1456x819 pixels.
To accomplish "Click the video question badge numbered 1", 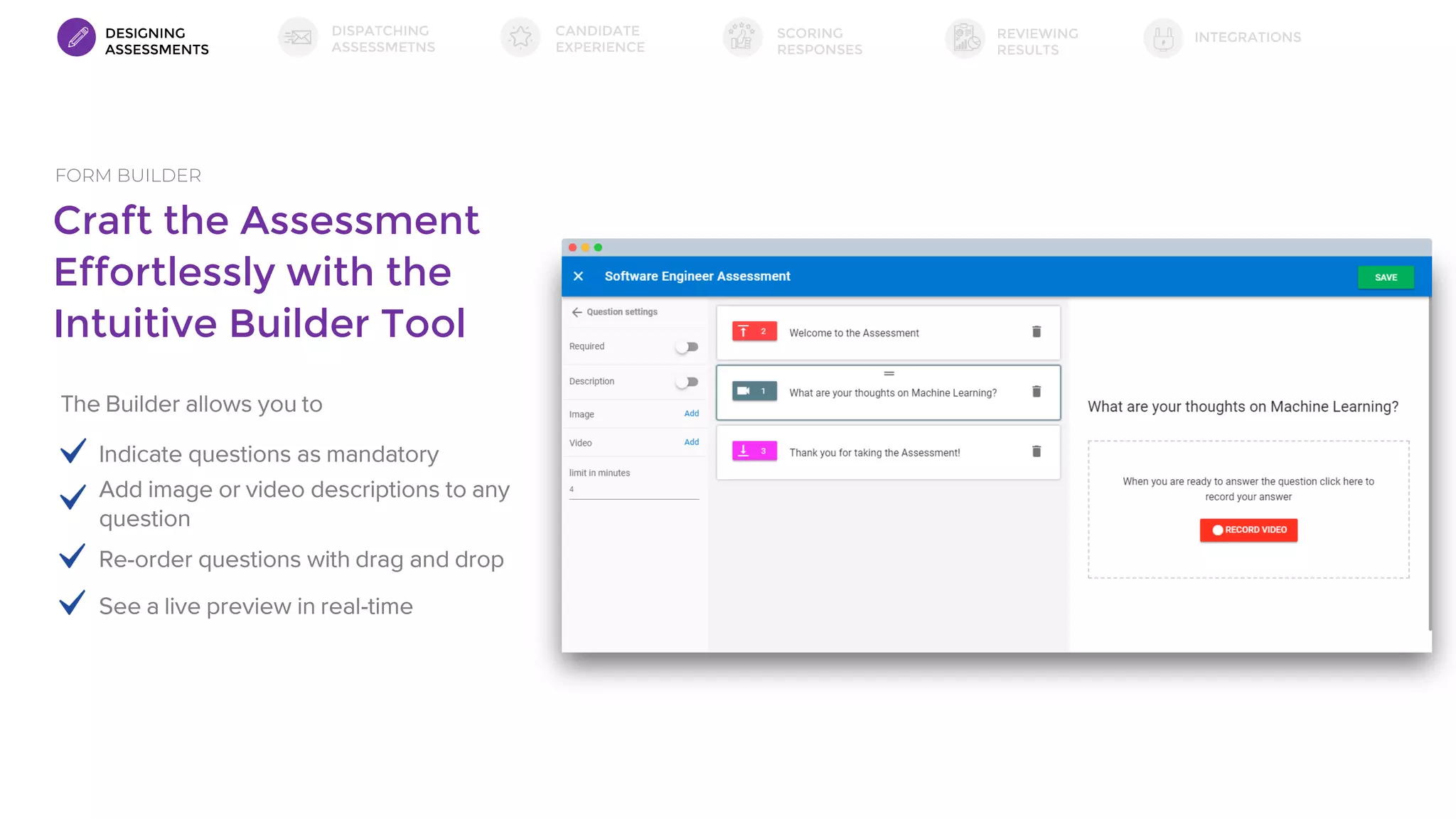I will pos(754,392).
